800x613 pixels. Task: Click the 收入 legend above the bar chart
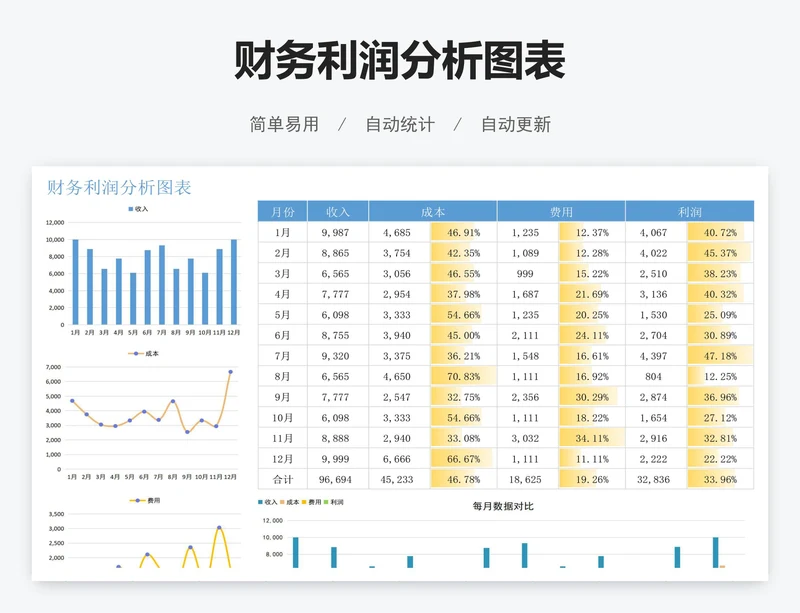[138, 209]
